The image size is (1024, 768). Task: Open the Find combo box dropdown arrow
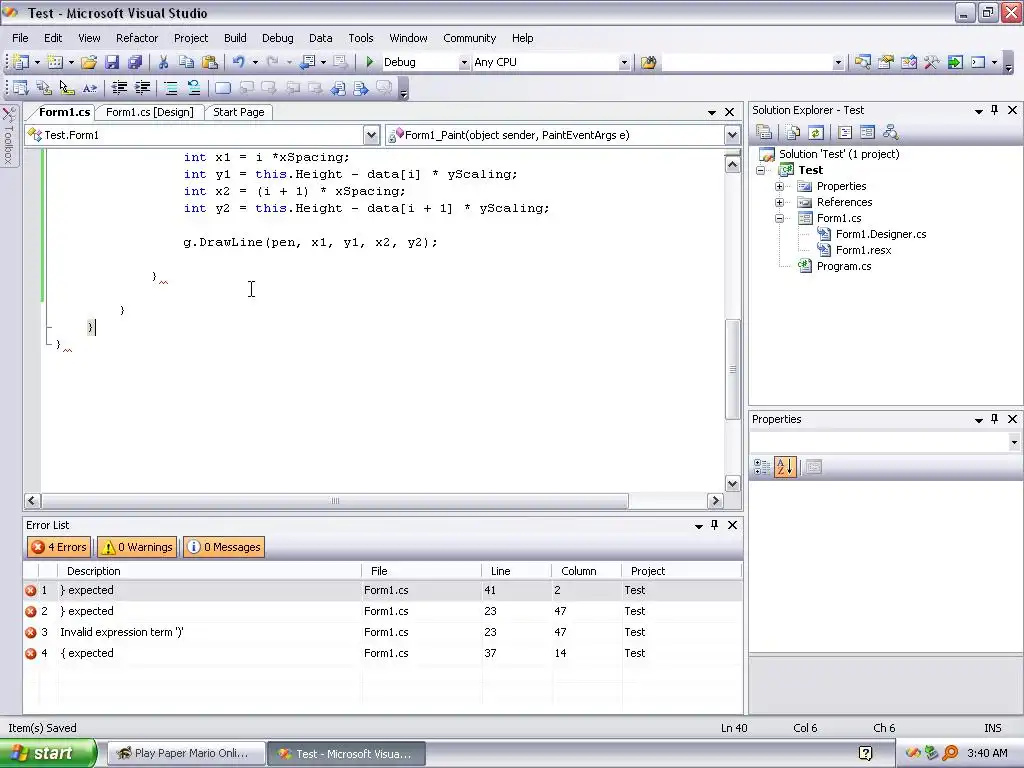pyautogui.click(x=838, y=63)
